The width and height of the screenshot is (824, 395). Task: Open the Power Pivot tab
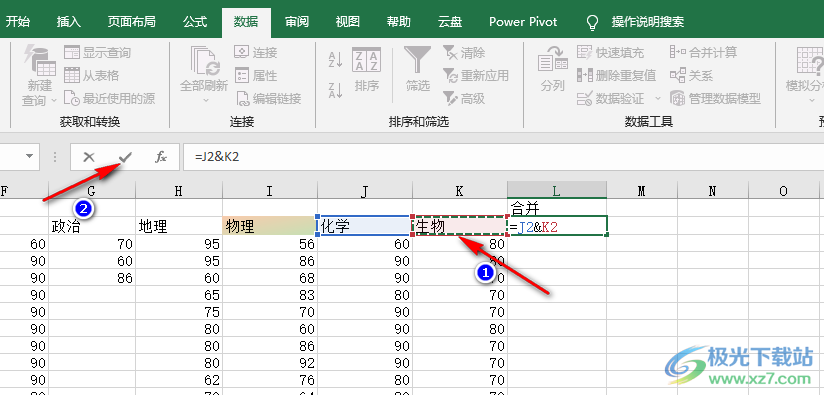click(523, 22)
